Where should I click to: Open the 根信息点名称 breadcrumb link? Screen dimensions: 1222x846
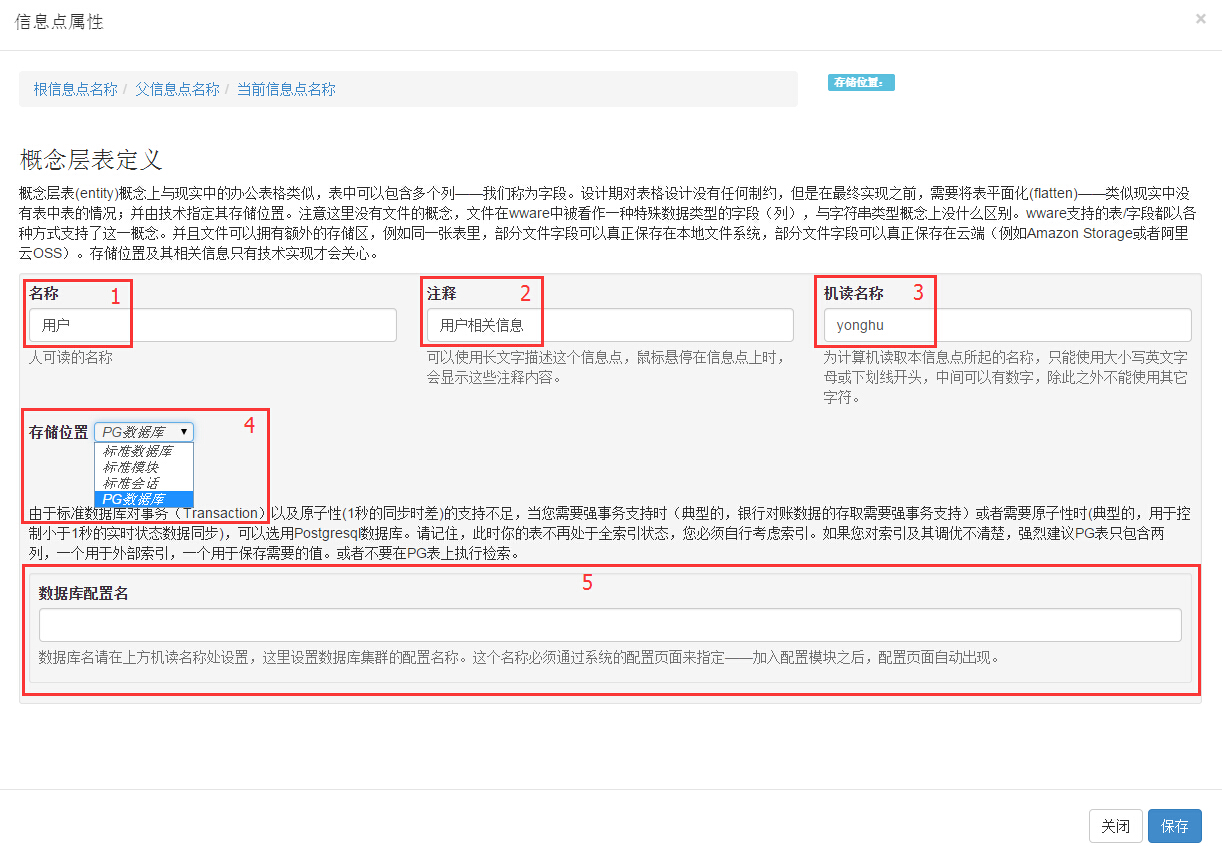click(x=75, y=89)
